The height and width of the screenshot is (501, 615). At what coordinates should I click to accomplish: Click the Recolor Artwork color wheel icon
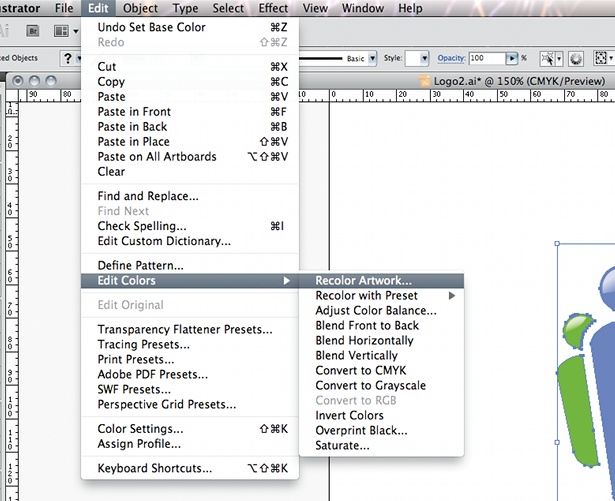576,59
